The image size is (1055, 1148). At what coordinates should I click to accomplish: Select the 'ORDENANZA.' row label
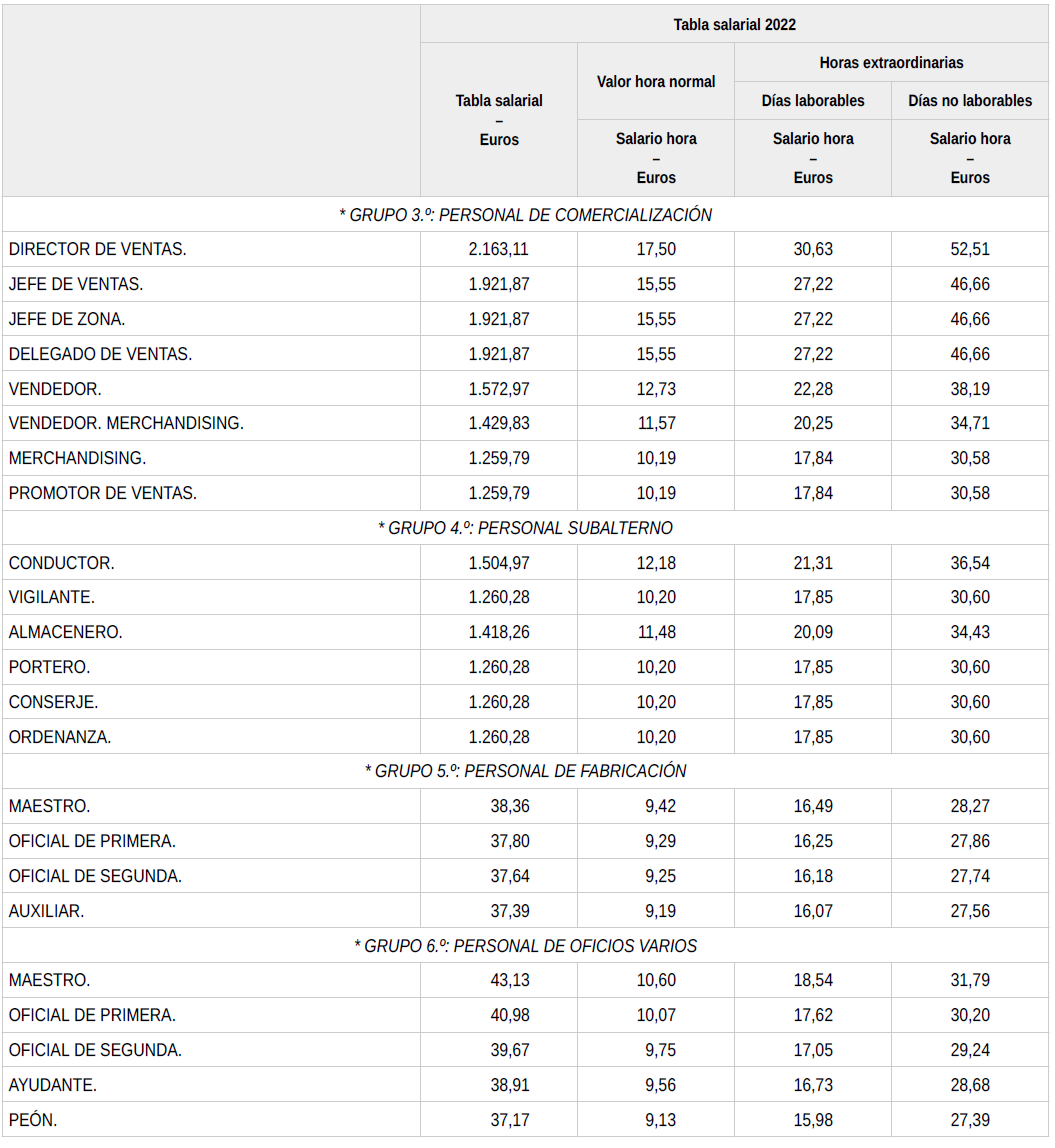click(60, 737)
